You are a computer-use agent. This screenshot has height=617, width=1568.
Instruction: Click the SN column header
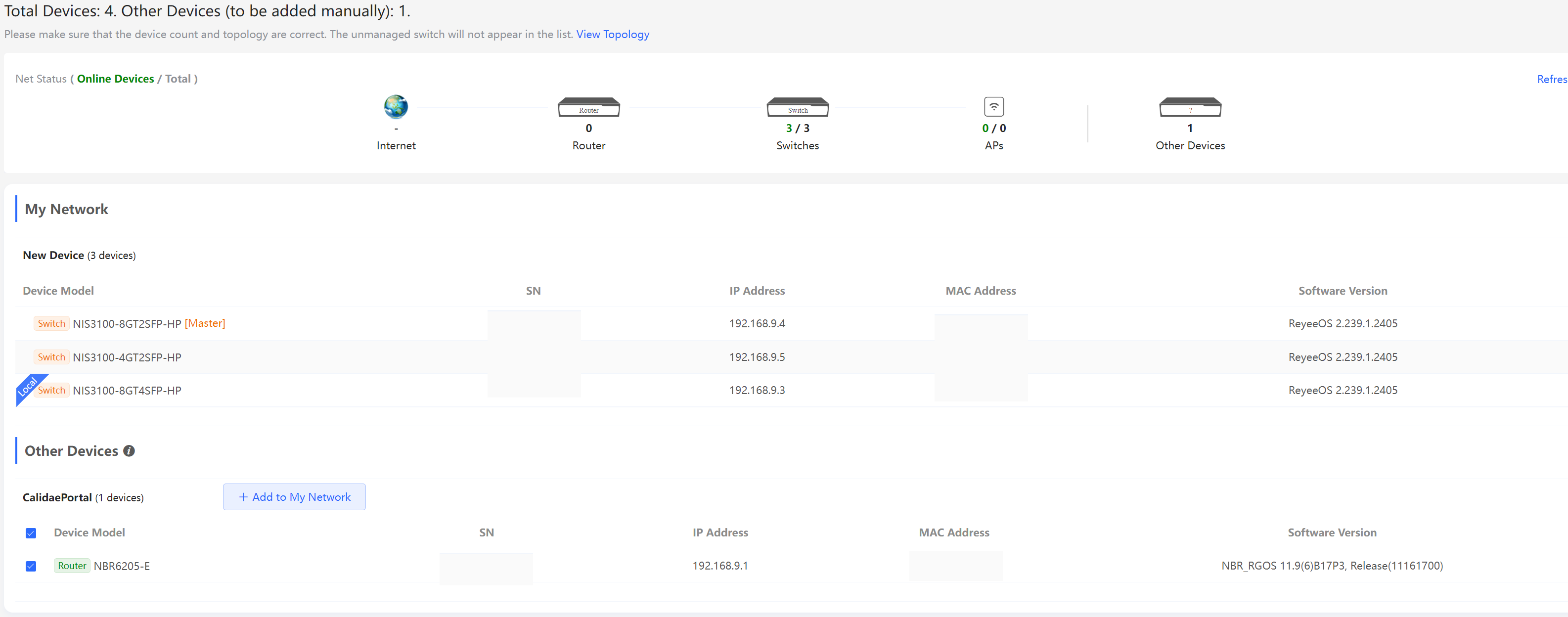534,290
